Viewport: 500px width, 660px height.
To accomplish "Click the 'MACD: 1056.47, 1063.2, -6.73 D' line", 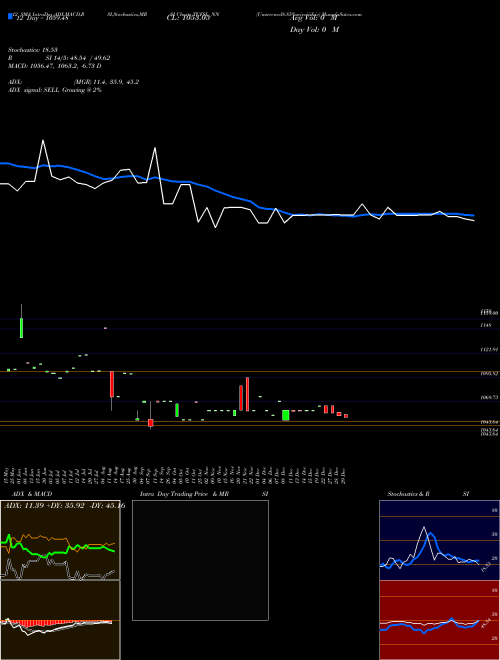I will (x=55, y=66).
